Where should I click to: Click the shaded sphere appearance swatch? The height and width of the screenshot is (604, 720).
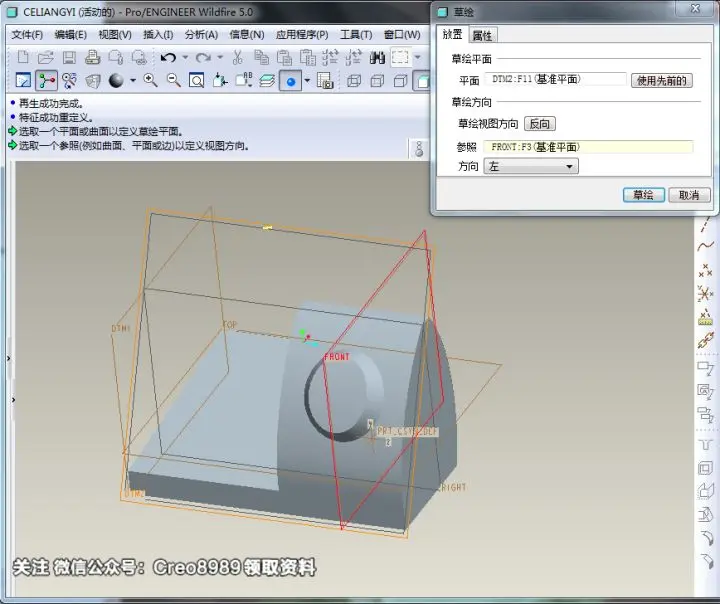[x=116, y=81]
